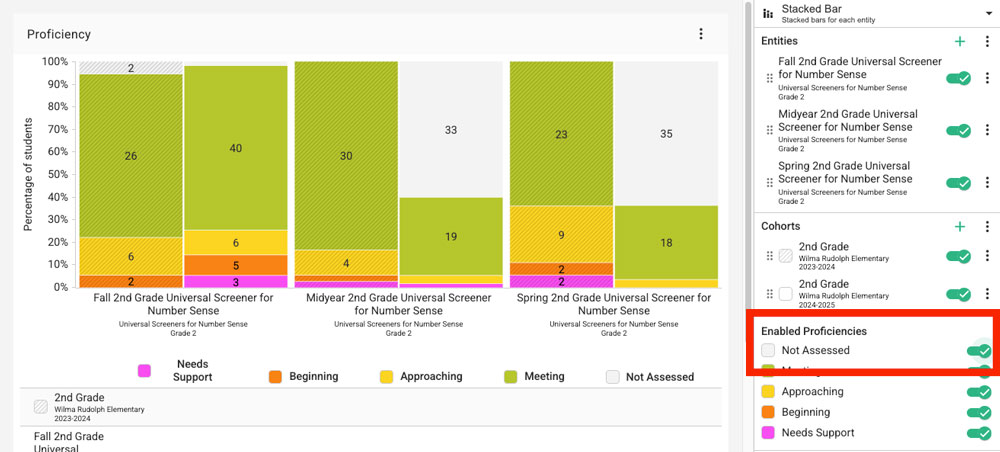Open options for 2023-2024 2nd Grade cohort
Viewport: 1000px width, 452px height.
(987, 257)
